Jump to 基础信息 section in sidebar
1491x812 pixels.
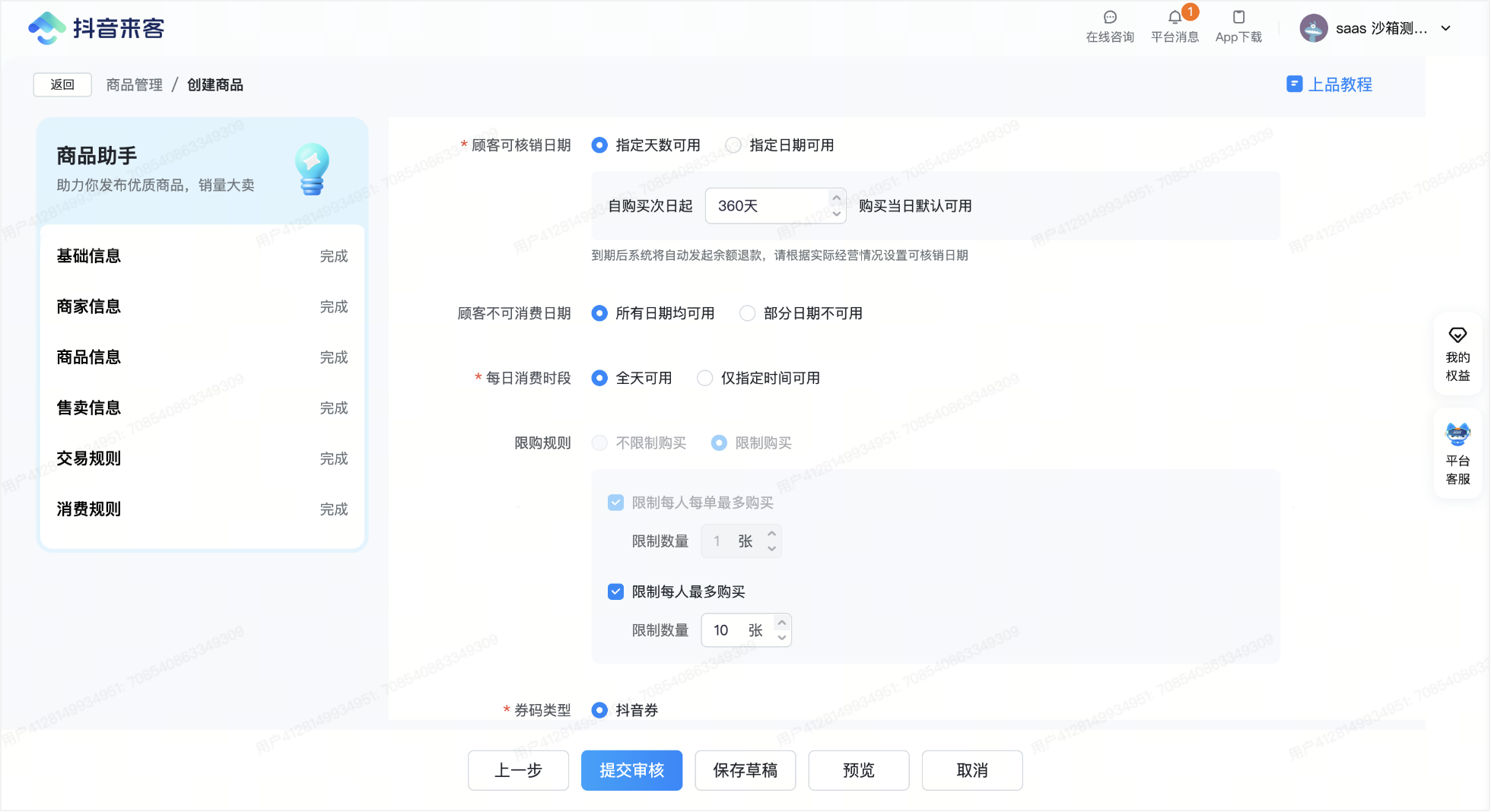[89, 256]
